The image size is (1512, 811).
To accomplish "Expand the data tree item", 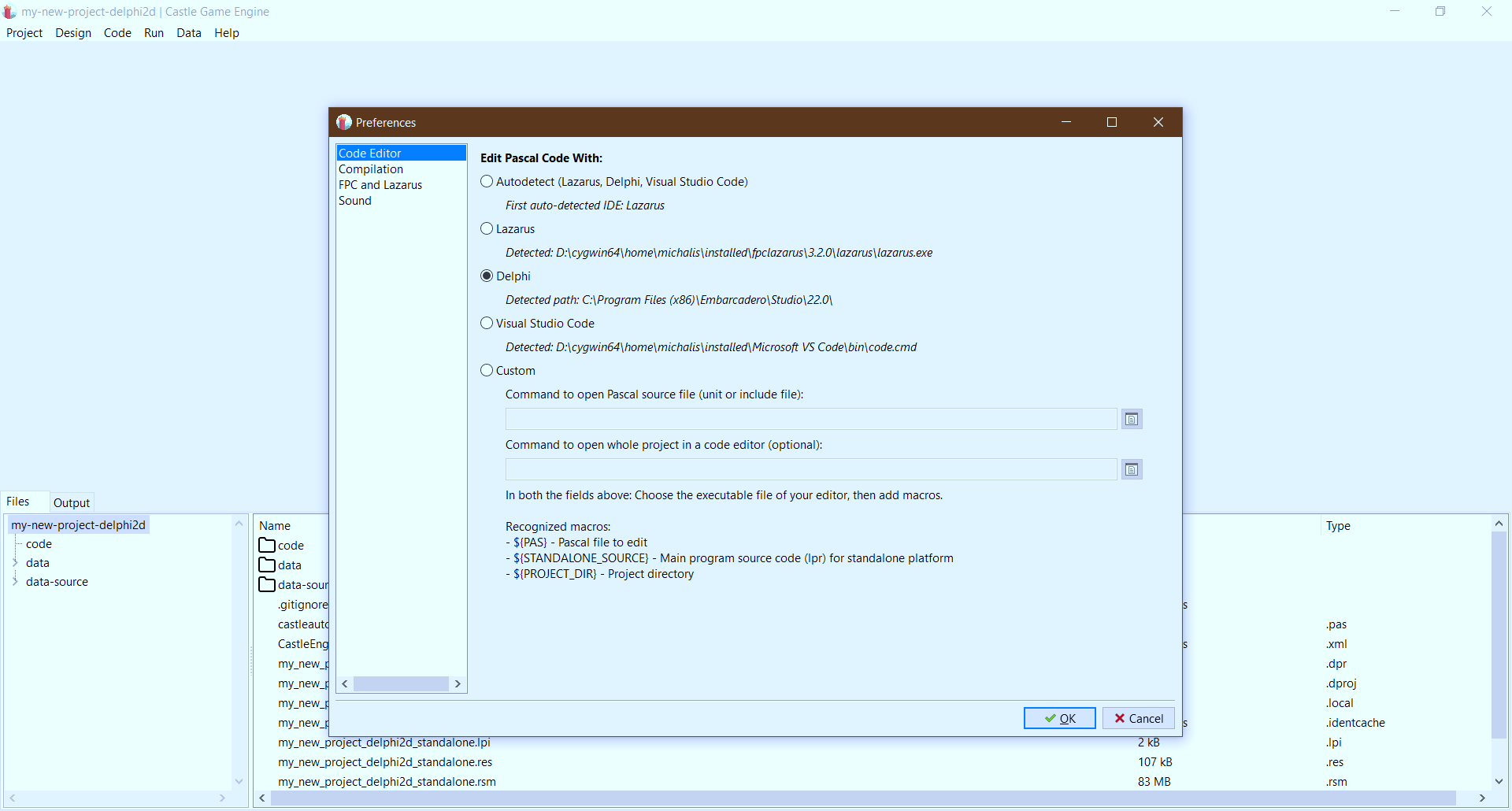I will click(16, 563).
